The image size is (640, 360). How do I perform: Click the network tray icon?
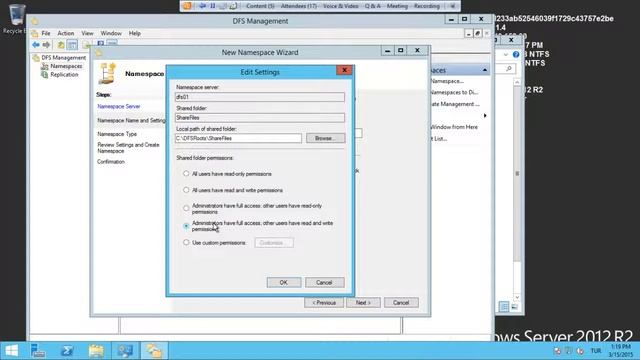[569, 351]
